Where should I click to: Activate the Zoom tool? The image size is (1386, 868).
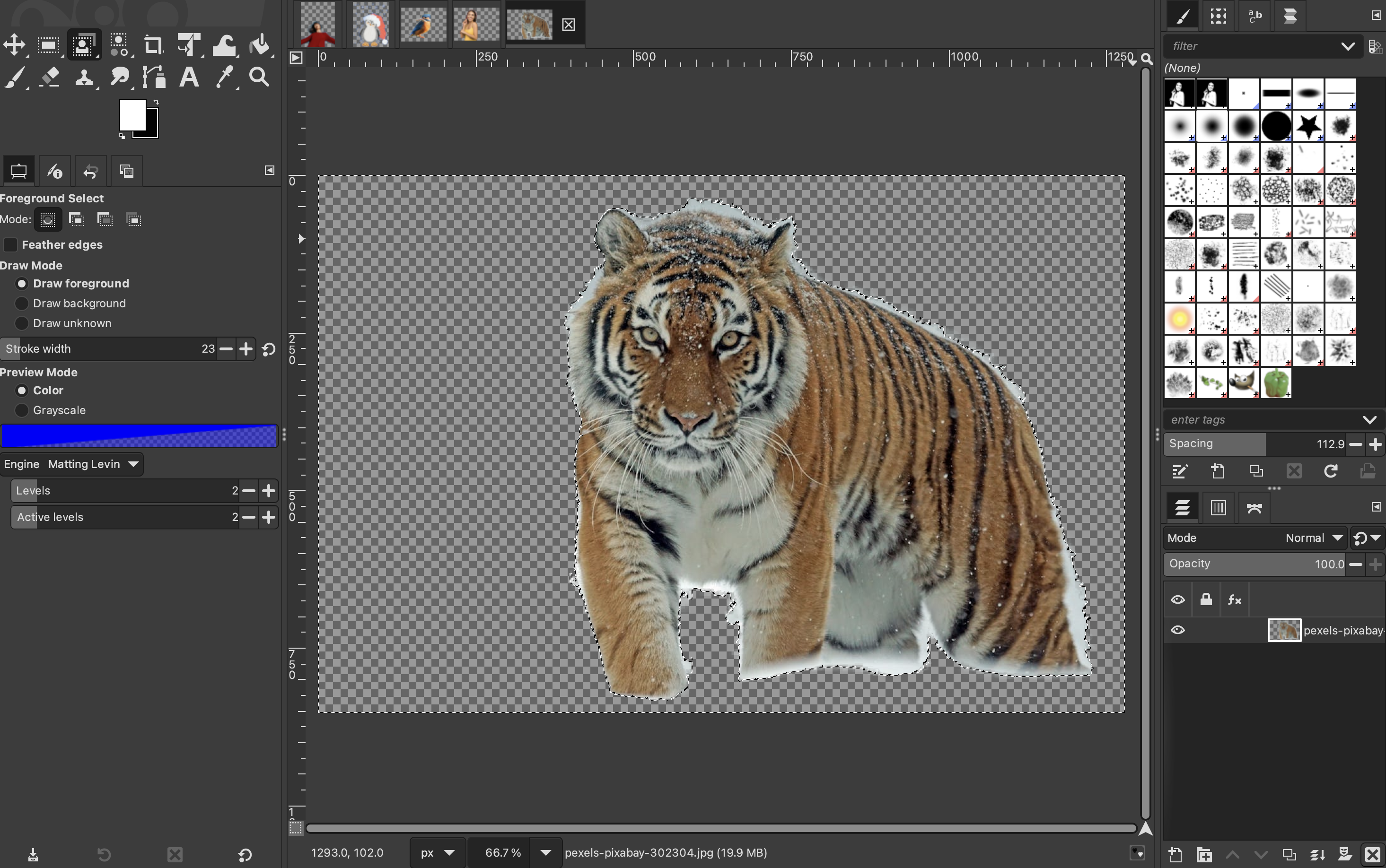(259, 77)
